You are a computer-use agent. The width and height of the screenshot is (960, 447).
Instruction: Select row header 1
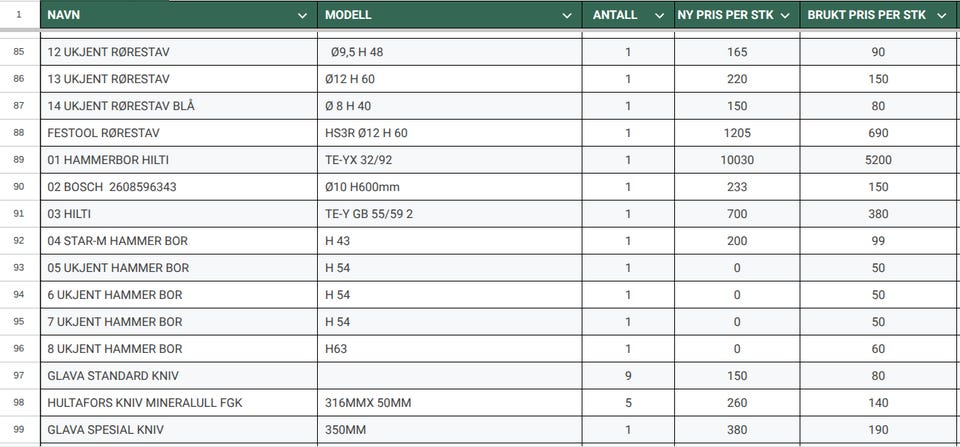coord(19,15)
